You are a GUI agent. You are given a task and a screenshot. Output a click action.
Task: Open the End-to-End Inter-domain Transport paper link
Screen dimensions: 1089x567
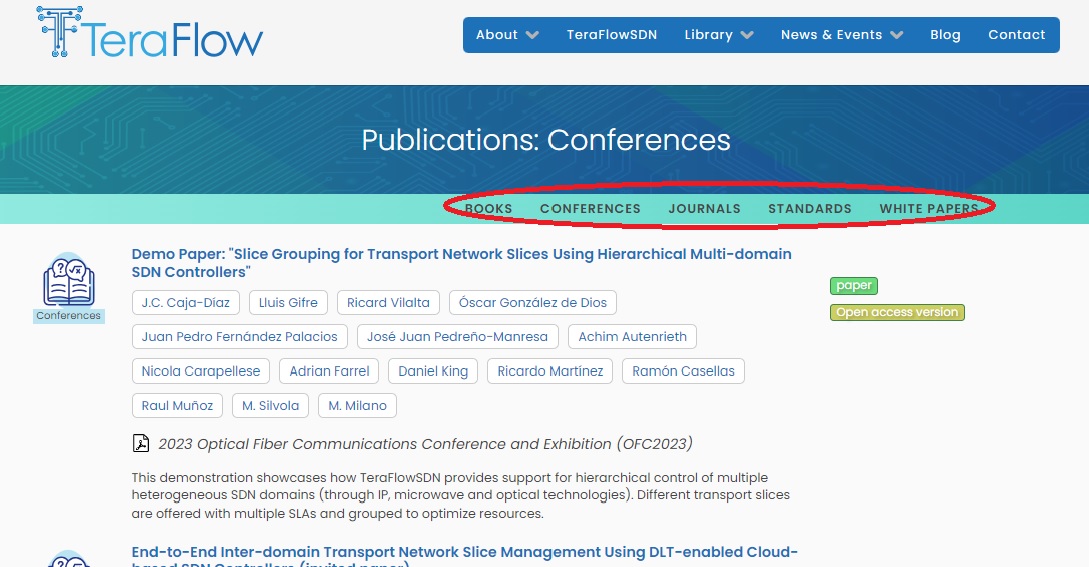pyautogui.click(x=465, y=556)
